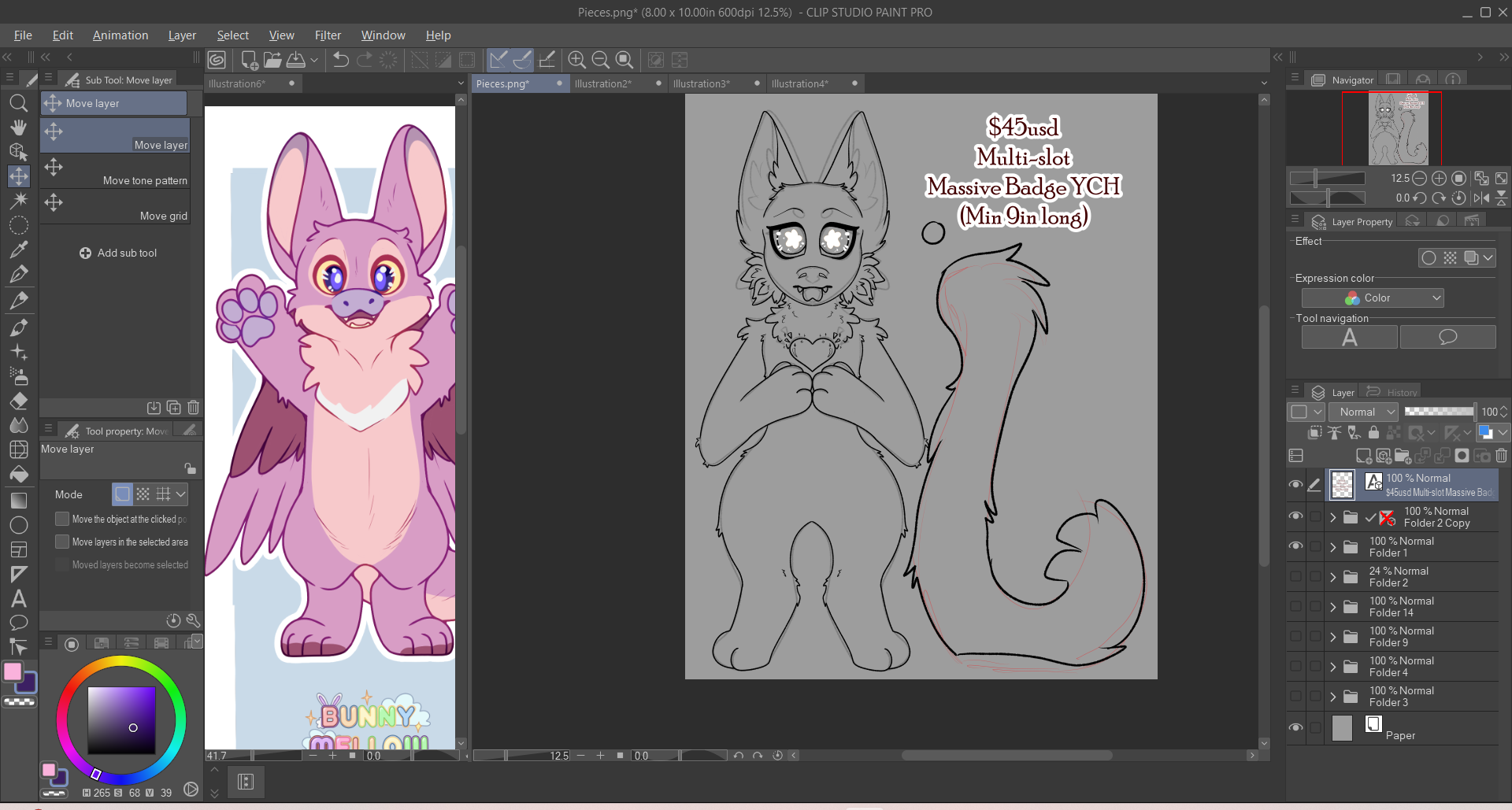Select the Balloon tool
The image size is (1512, 810).
[x=19, y=623]
